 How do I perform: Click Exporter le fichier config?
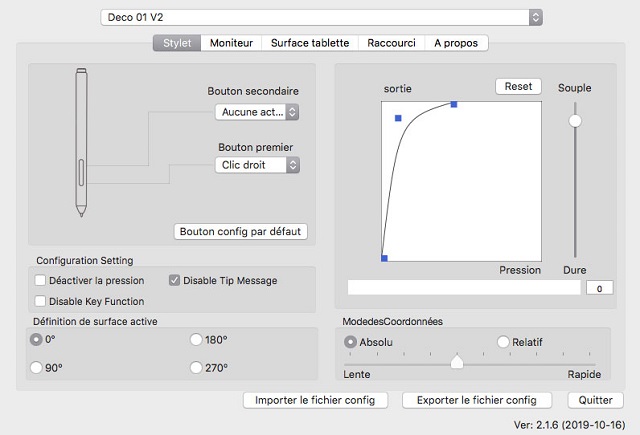pos(477,400)
